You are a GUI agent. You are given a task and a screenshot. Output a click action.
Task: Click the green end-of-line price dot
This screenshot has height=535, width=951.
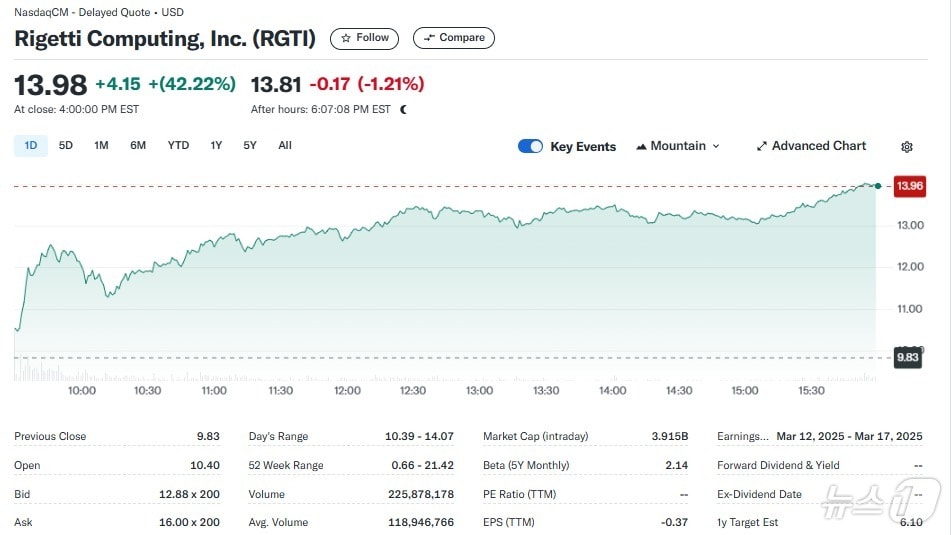coord(877,186)
